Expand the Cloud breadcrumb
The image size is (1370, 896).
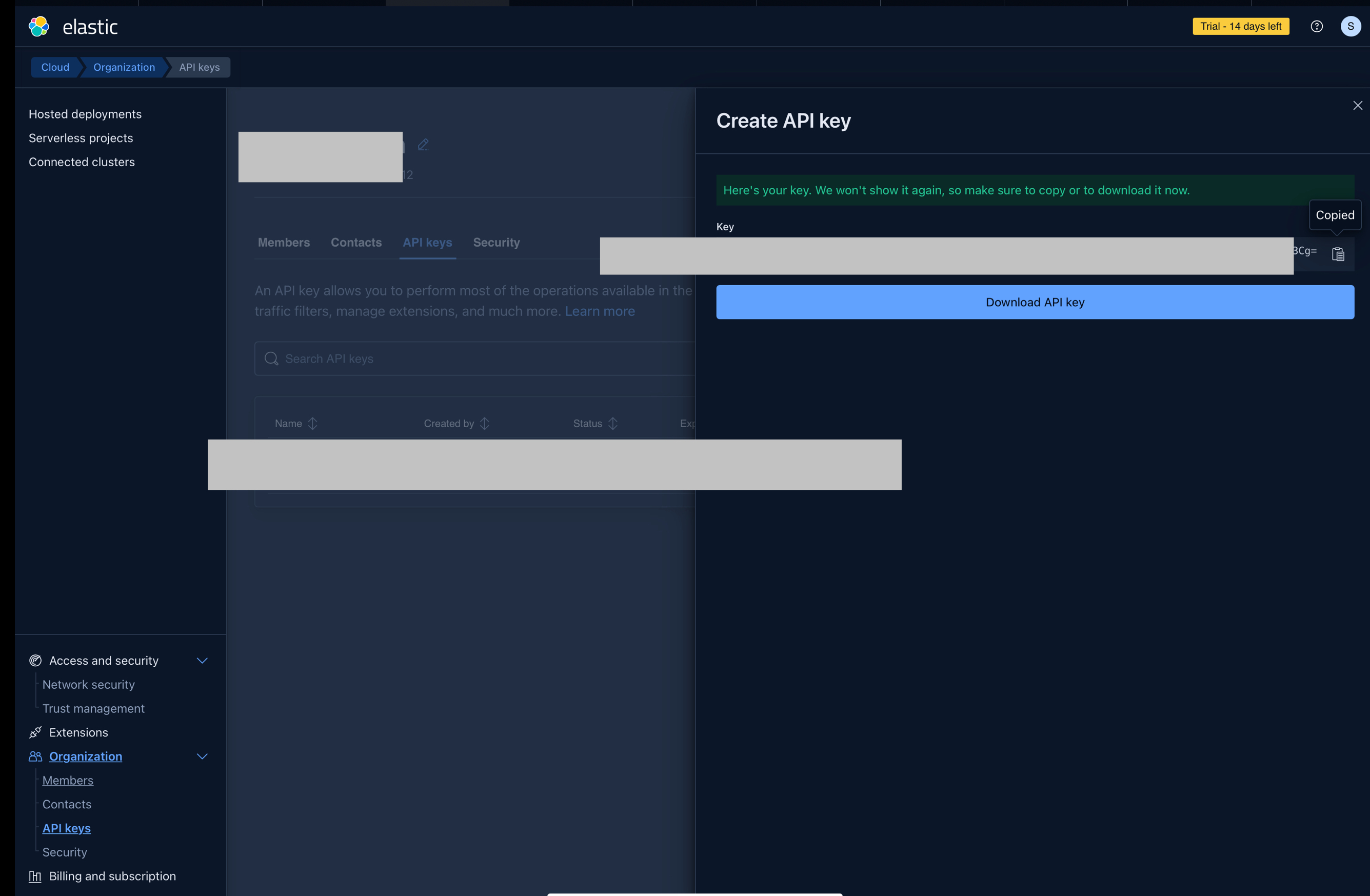click(55, 67)
